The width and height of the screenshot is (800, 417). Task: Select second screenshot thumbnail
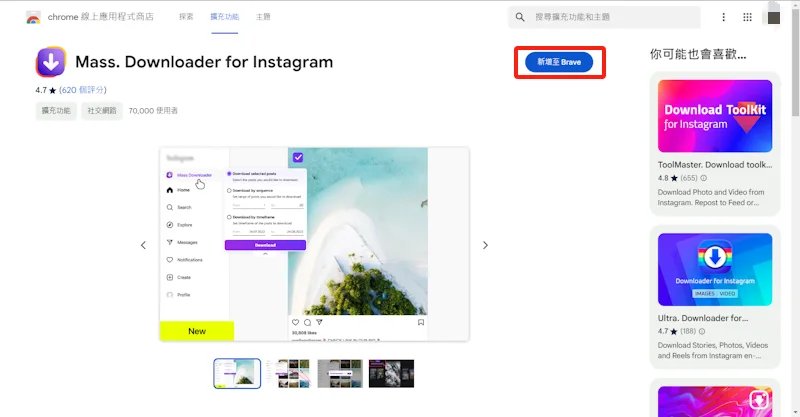click(289, 374)
